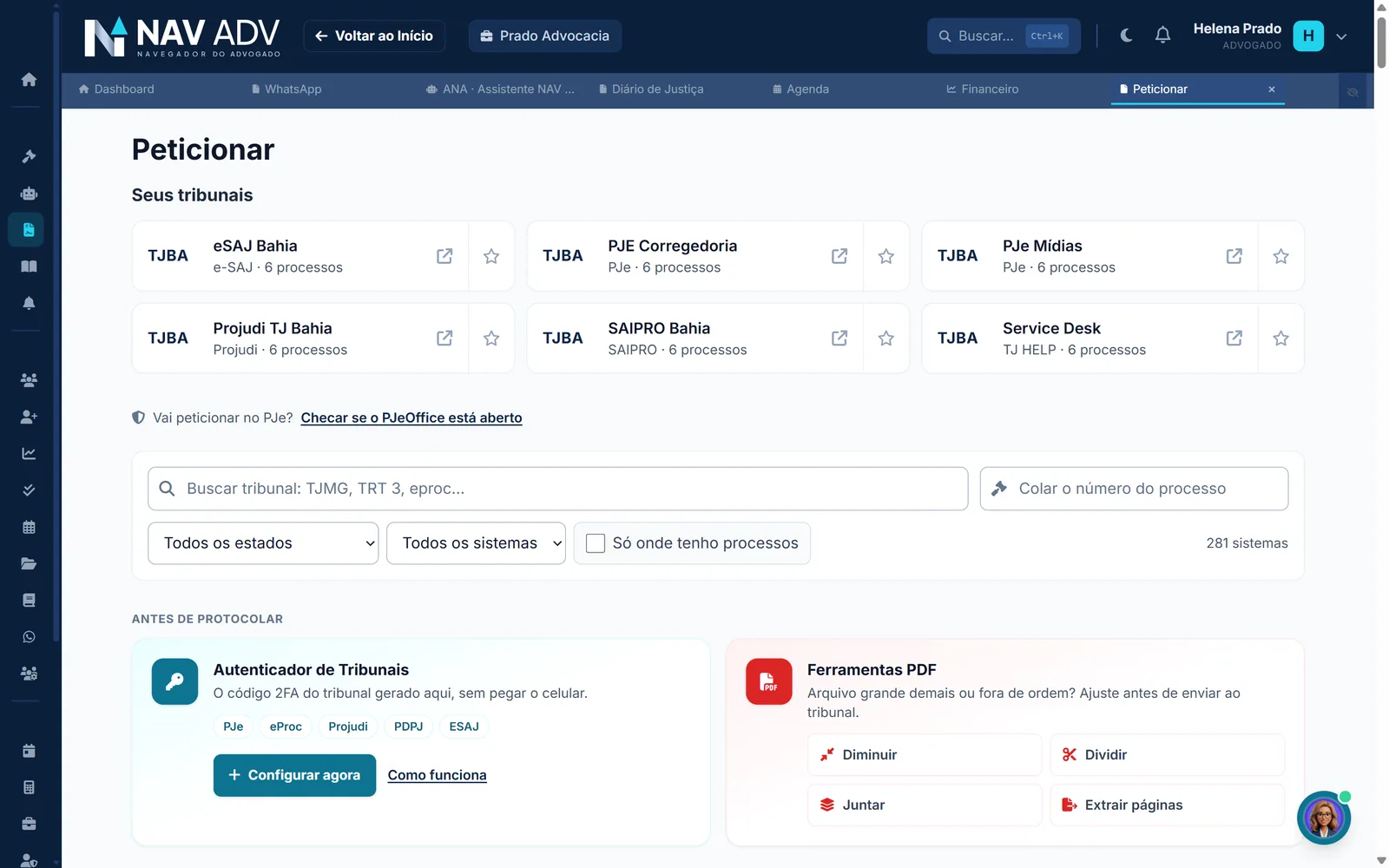
Task: Select the 'Dividir' PDF tool
Action: 1167,755
